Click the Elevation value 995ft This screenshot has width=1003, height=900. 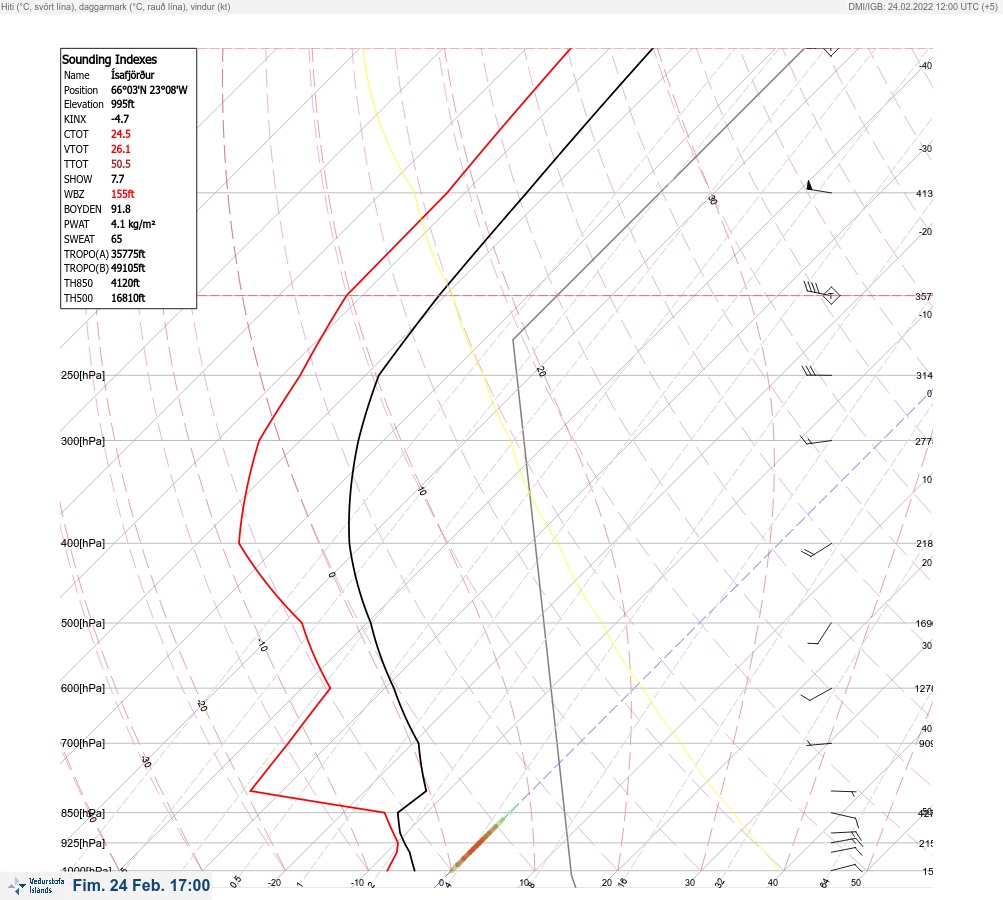click(x=122, y=104)
